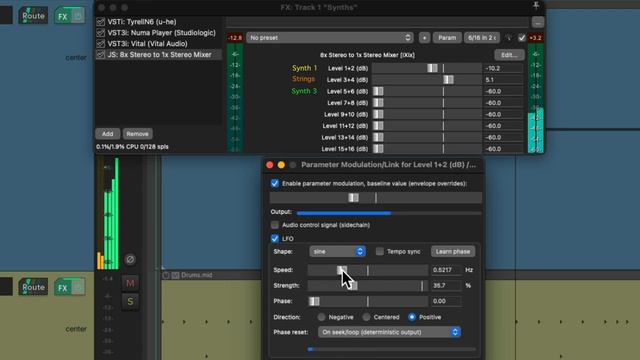
Task: Click the lock icon on Drums.mid item
Action: coord(166,275)
